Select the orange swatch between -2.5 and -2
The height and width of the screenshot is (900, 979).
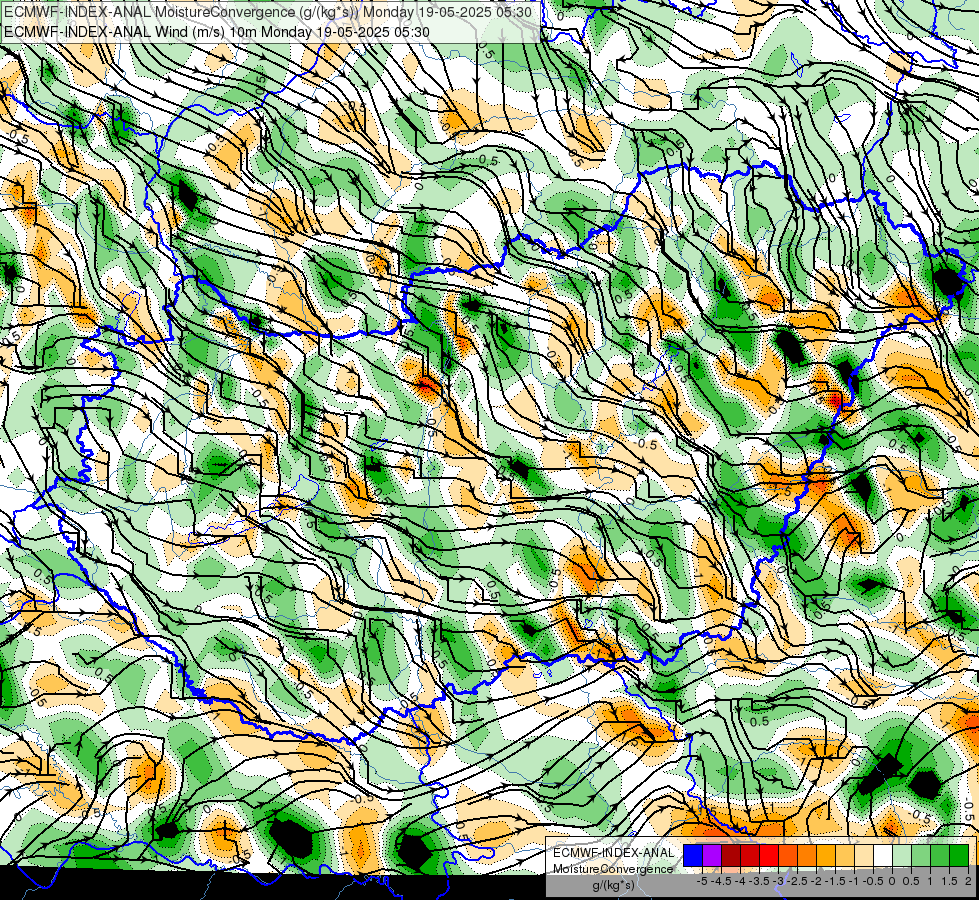(807, 855)
